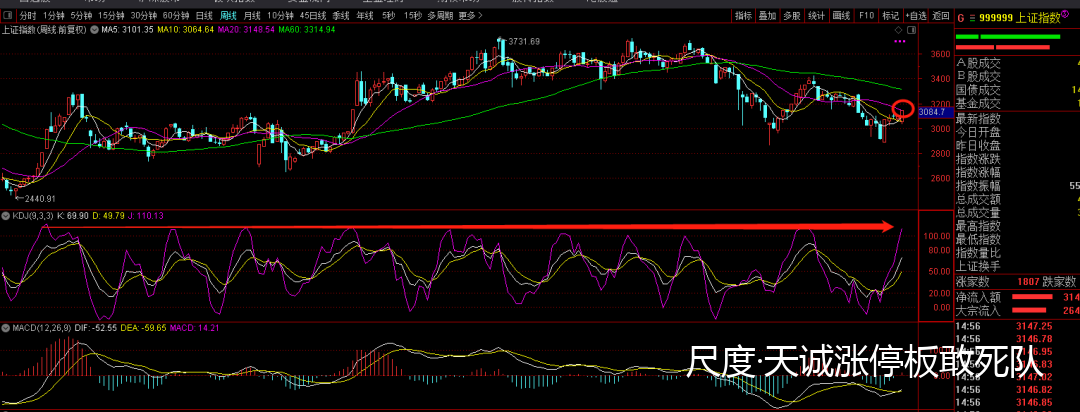
Task: Click the red G icon in quote header
Action: 961,17
